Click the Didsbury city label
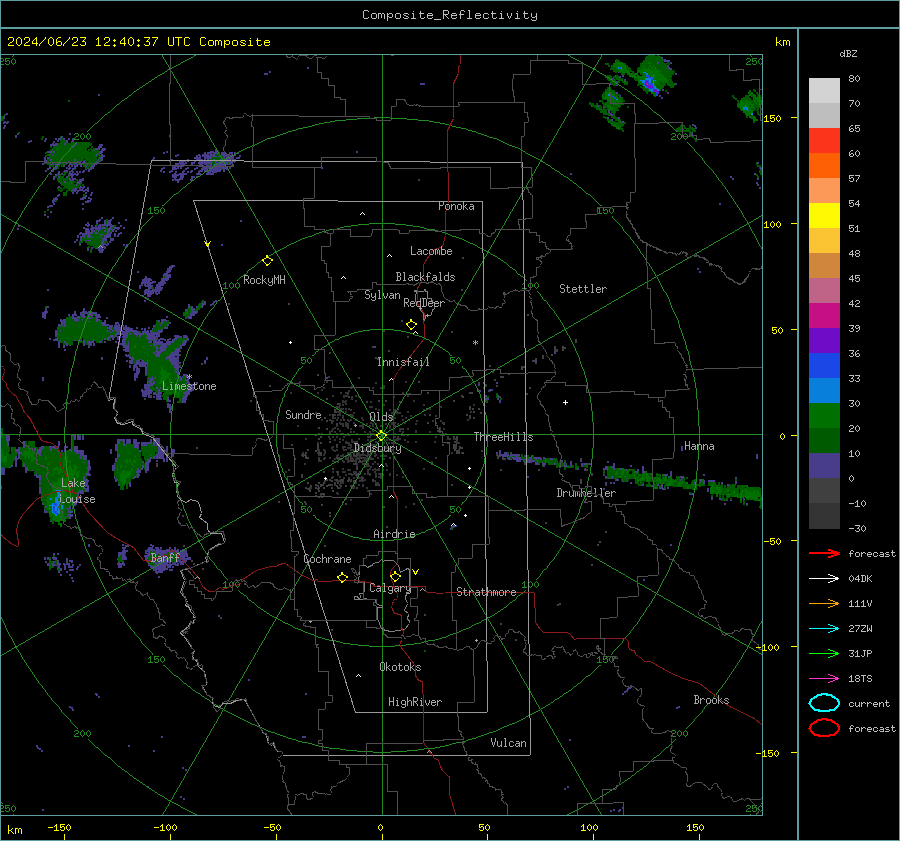The height and width of the screenshot is (841, 900). tap(377, 448)
